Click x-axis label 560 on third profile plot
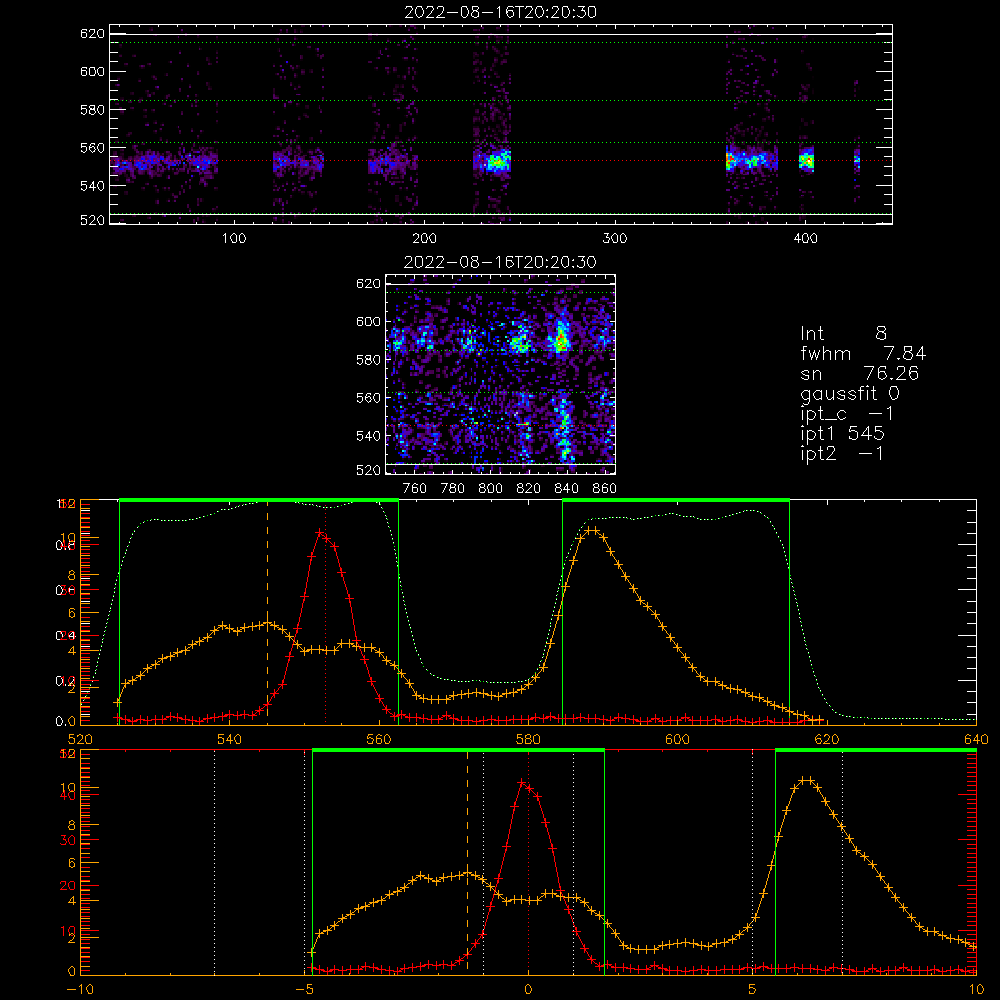This screenshot has width=1000, height=1000. 379,739
